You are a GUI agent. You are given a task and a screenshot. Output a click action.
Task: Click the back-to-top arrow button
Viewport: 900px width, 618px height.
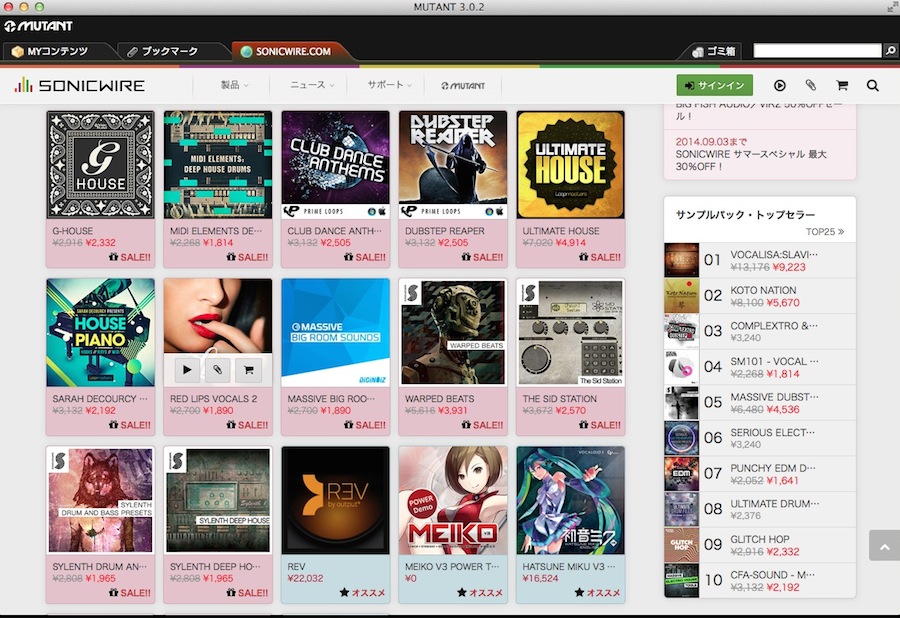pos(885,546)
